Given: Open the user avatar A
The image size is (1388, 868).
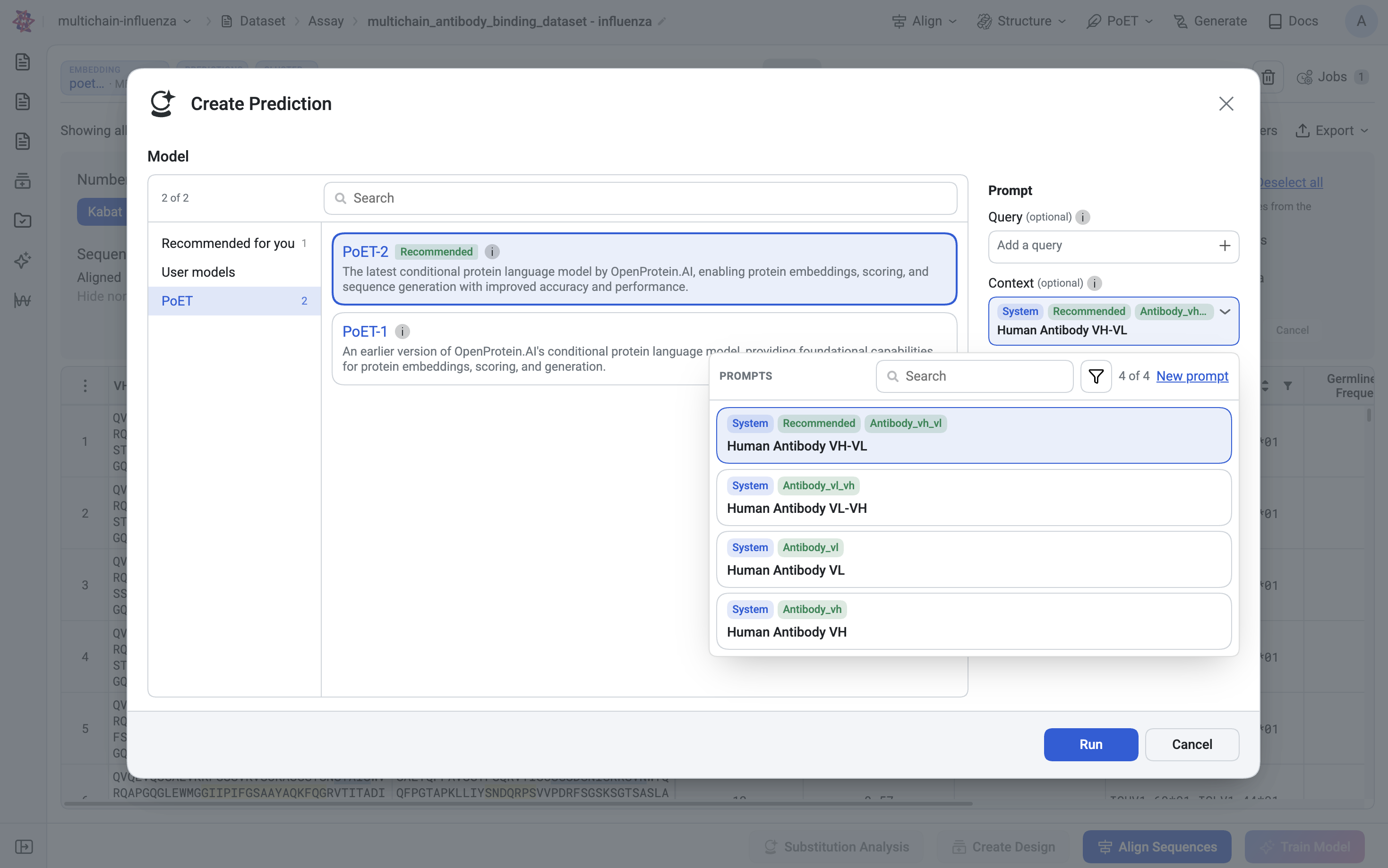Looking at the screenshot, I should (x=1361, y=21).
